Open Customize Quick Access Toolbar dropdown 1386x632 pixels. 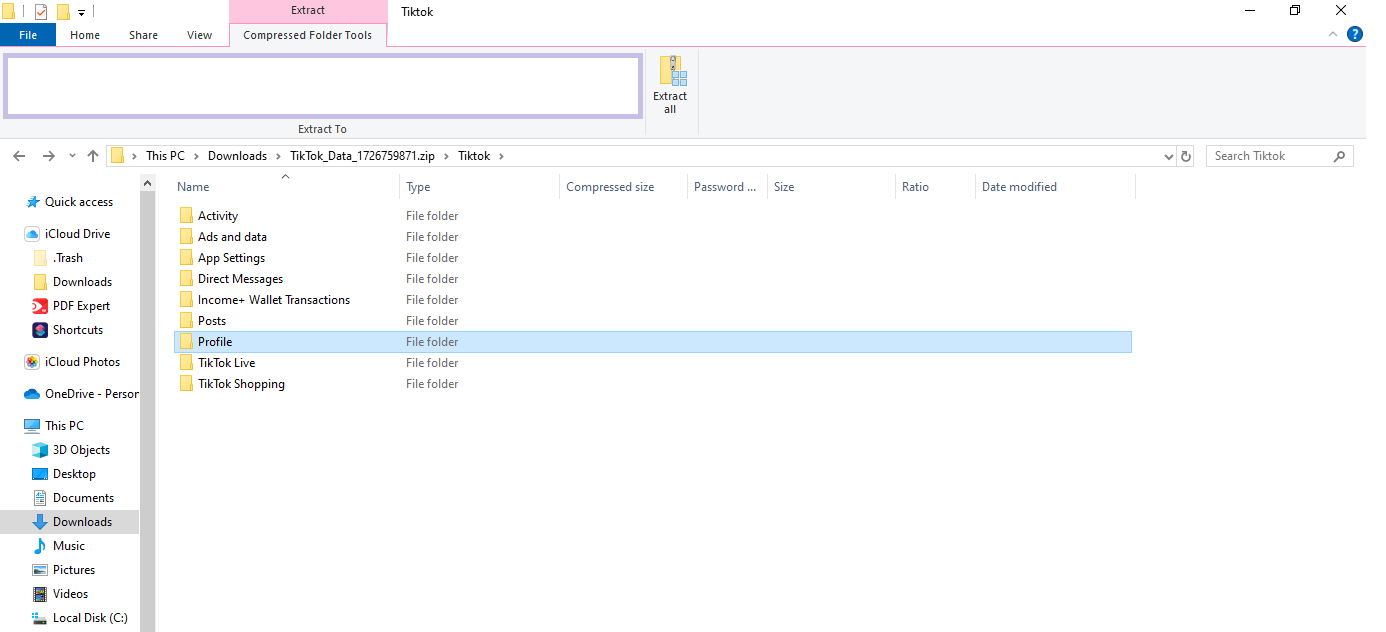(x=82, y=12)
